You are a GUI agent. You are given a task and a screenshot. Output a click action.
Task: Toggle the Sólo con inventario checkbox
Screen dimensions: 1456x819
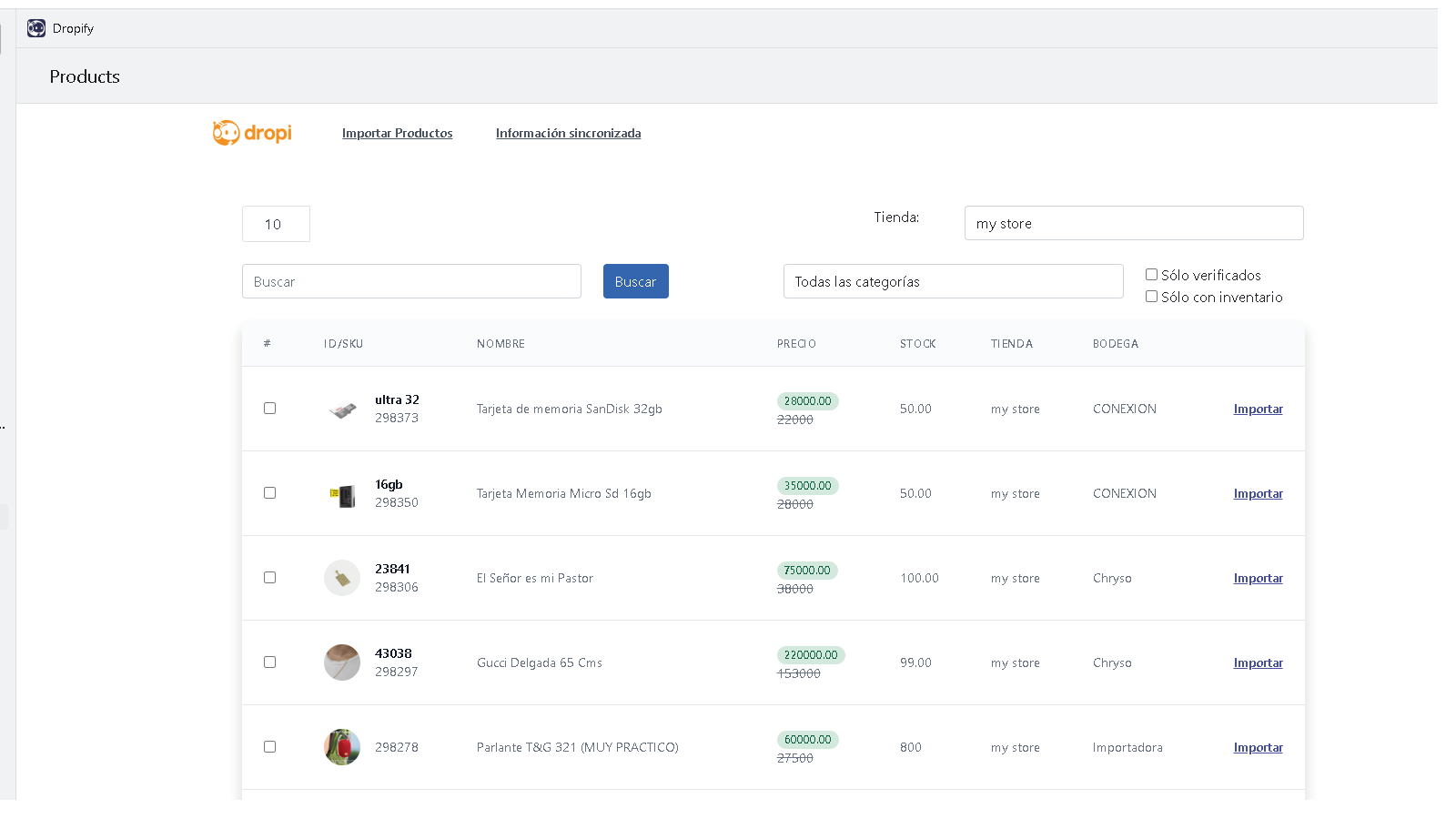tap(1151, 297)
